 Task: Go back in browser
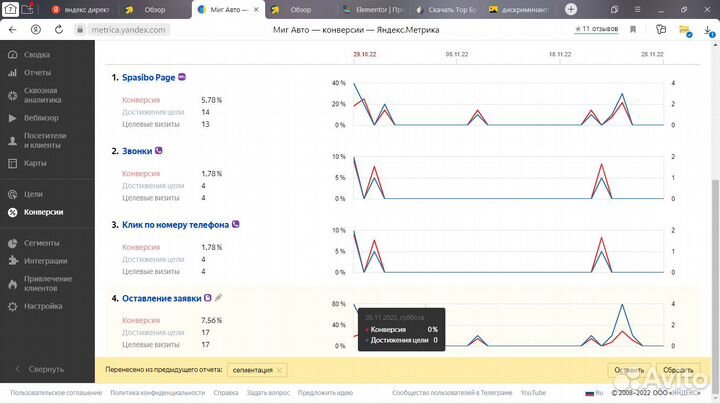12,30
